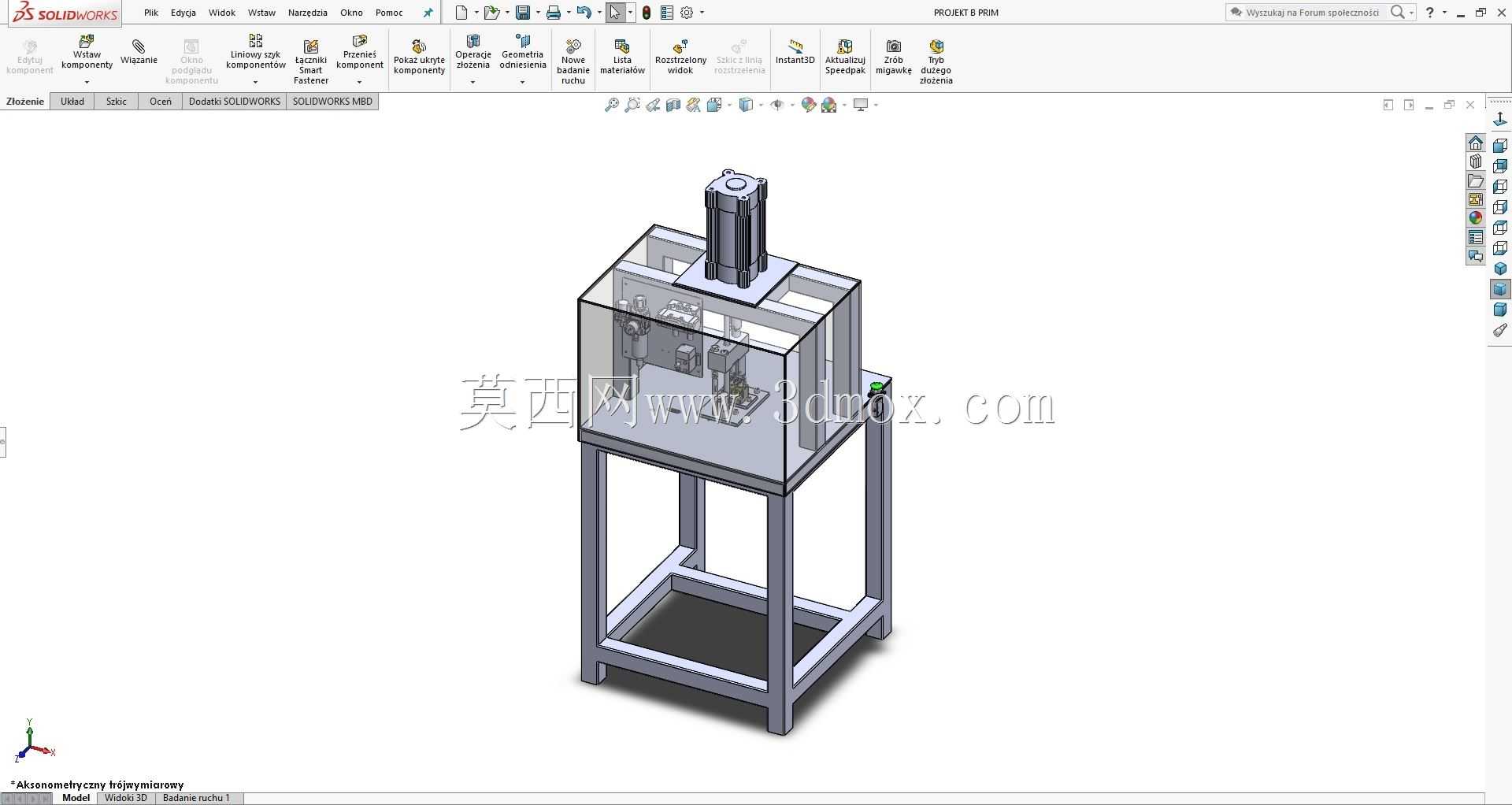Toggle Tryb dużego złożenia mode
Image resolution: width=1512 pixels, height=805 pixels.
[936, 61]
